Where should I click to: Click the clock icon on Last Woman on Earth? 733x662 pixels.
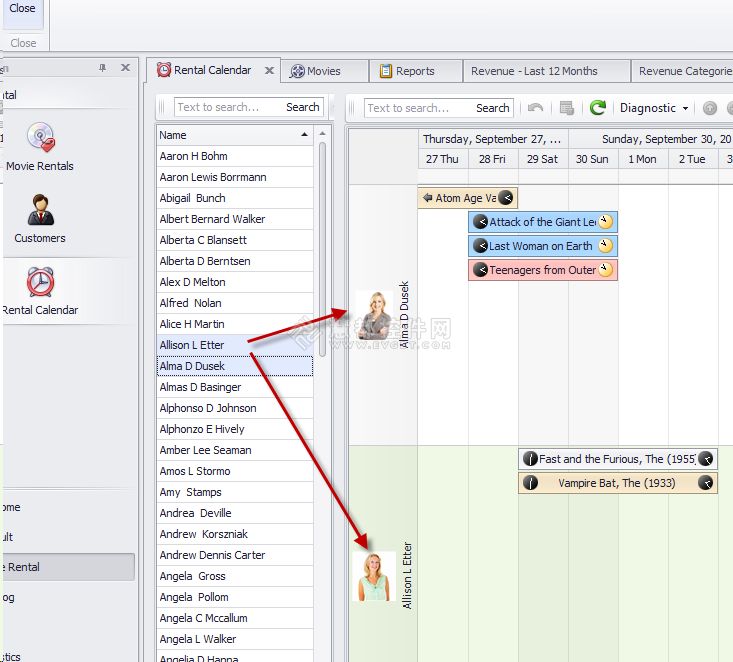[605, 245]
